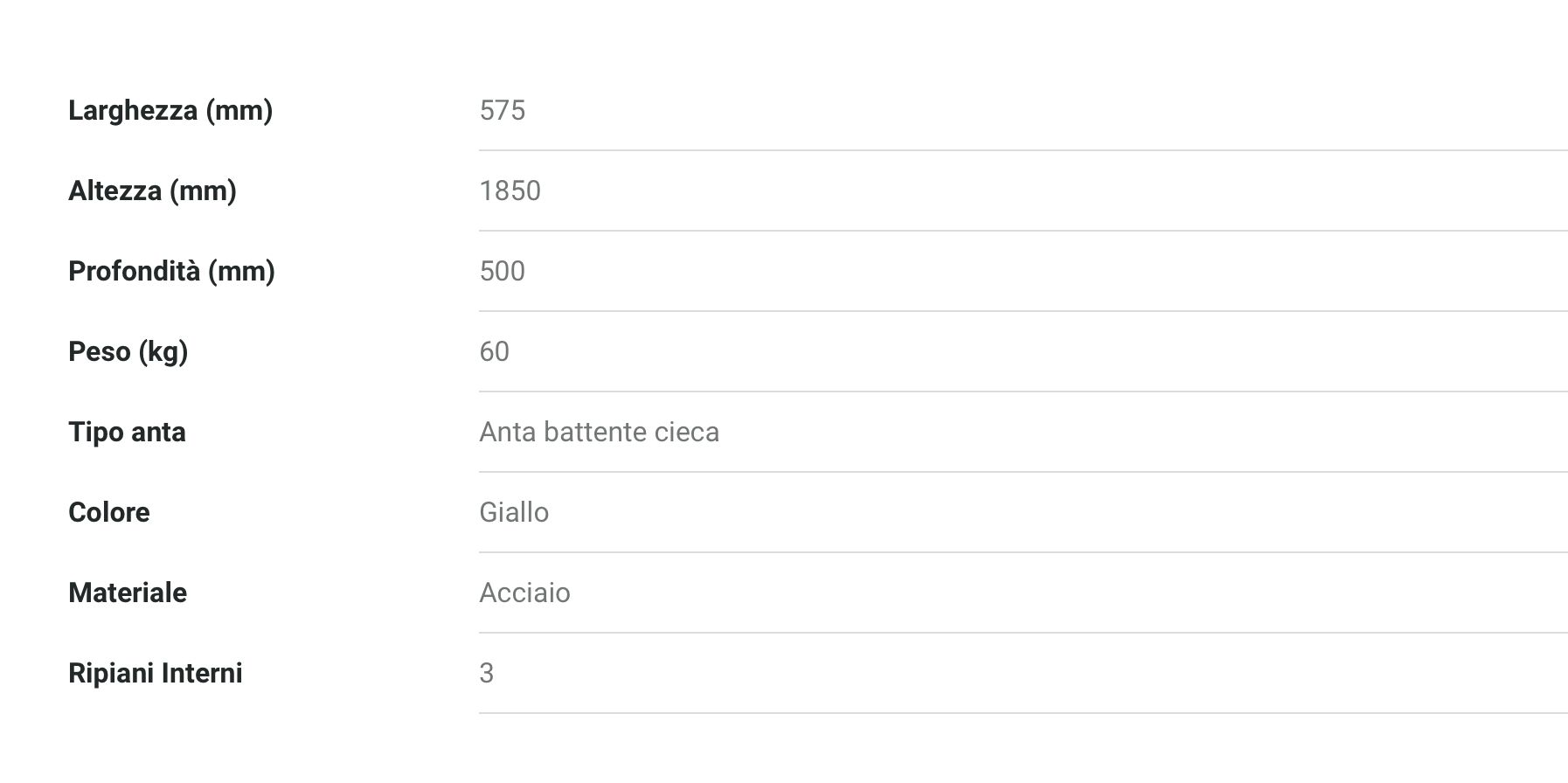Click the Altezza (mm) label
1568x783 pixels.
click(152, 191)
